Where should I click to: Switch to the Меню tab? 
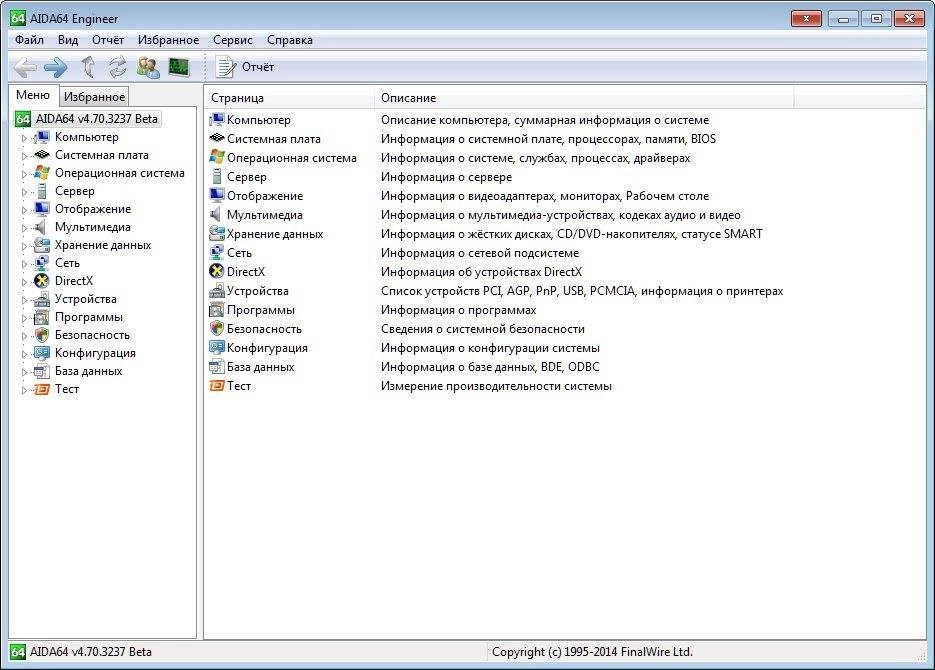[33, 95]
